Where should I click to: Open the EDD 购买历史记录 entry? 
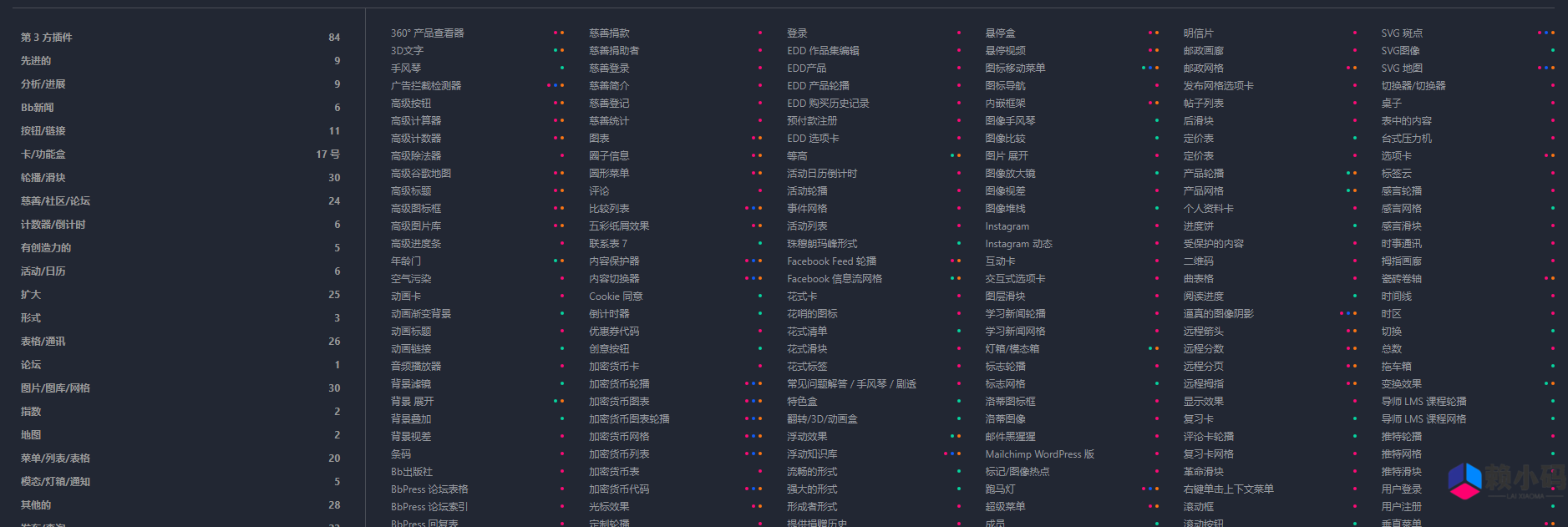828,104
